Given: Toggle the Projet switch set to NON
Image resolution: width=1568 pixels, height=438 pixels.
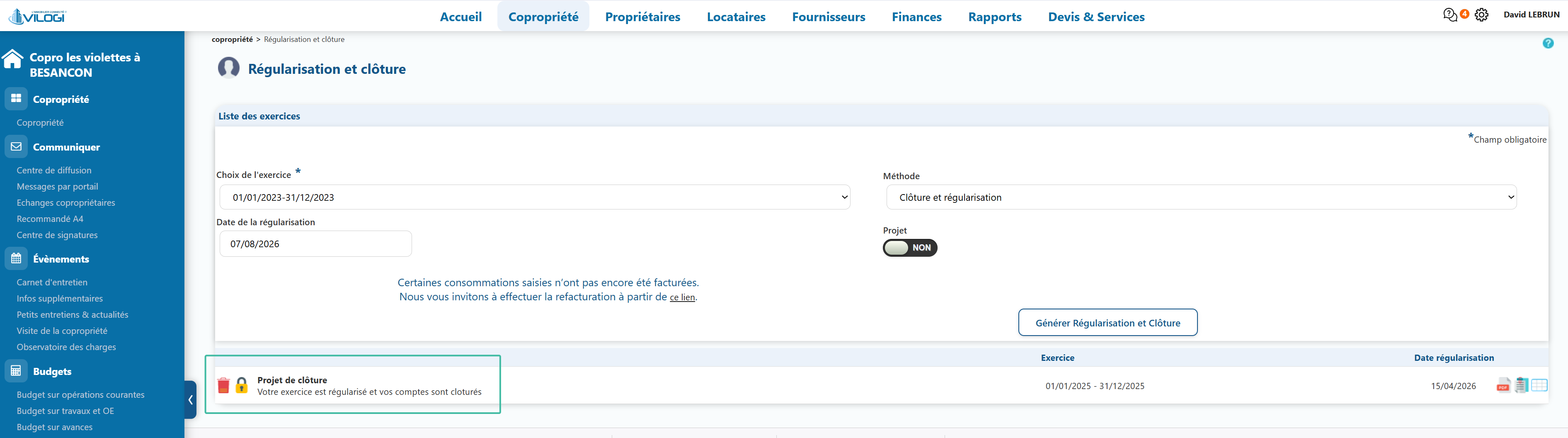Looking at the screenshot, I should point(910,247).
